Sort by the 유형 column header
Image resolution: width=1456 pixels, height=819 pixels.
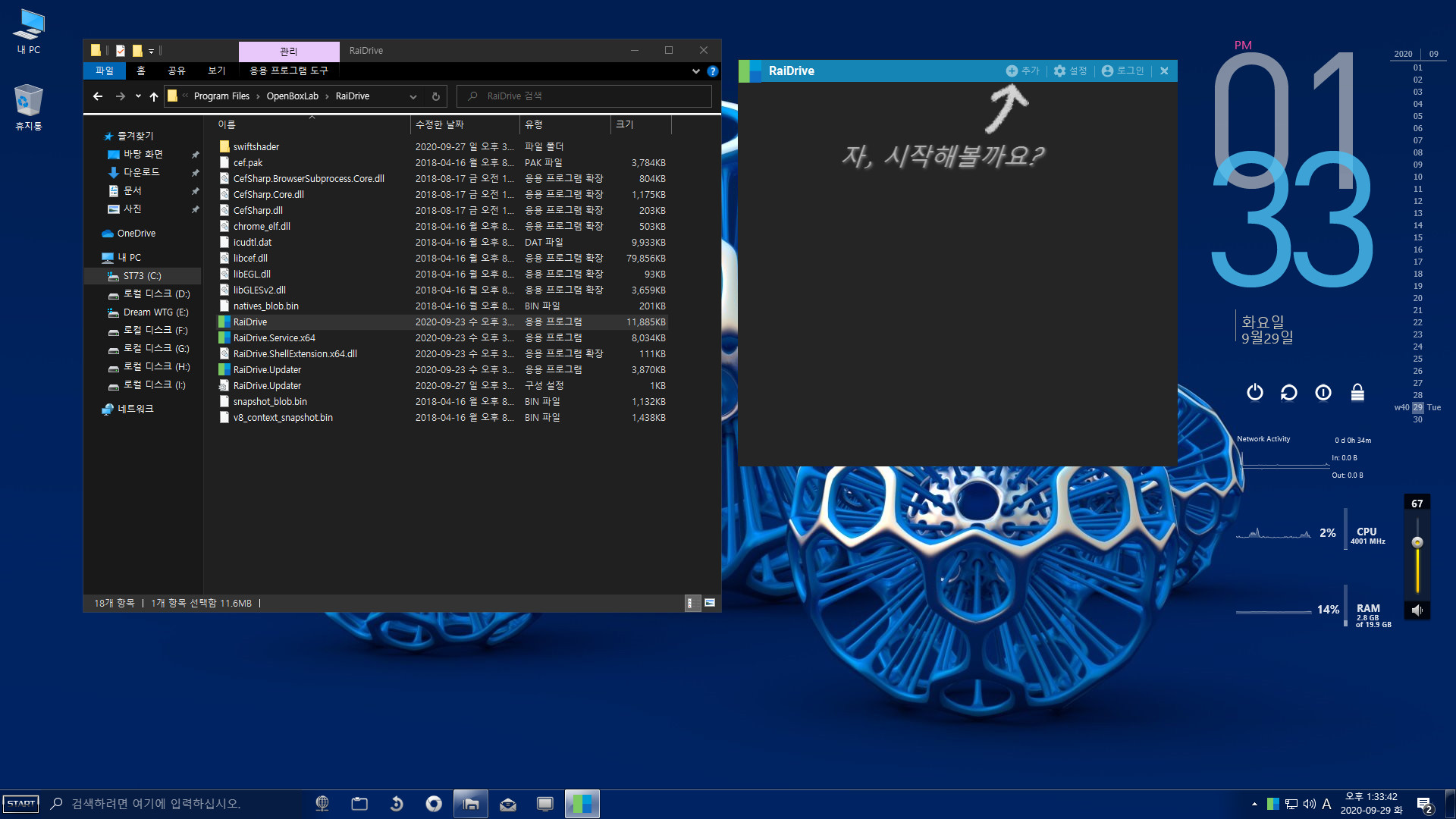(565, 124)
